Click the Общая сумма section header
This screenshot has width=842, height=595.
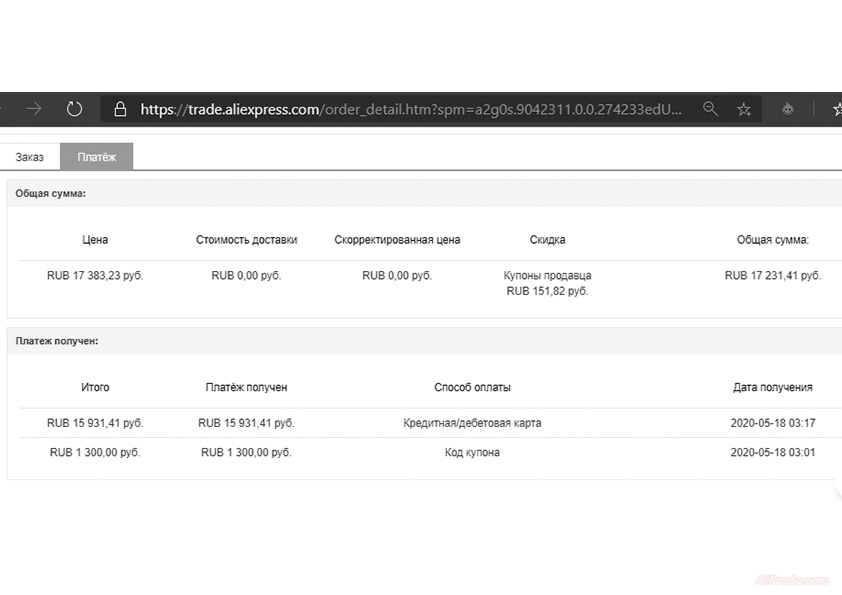(x=51, y=193)
